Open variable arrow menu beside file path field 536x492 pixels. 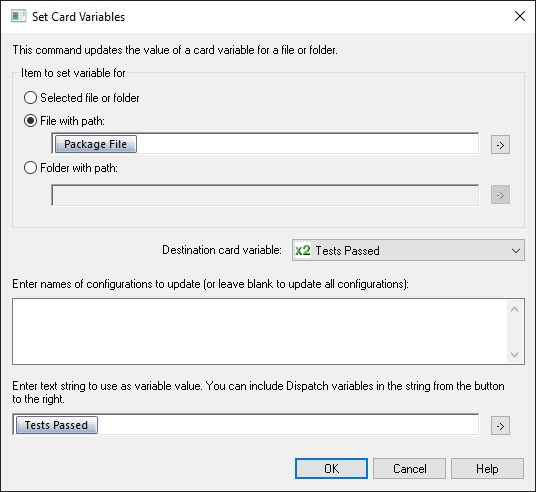click(x=500, y=145)
